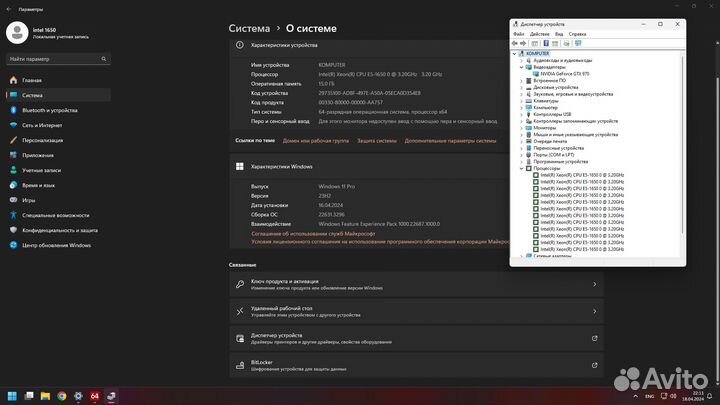720x405 pixels.
Task: Expand Аудиовходы и аудиовыходы node
Action: point(521,61)
